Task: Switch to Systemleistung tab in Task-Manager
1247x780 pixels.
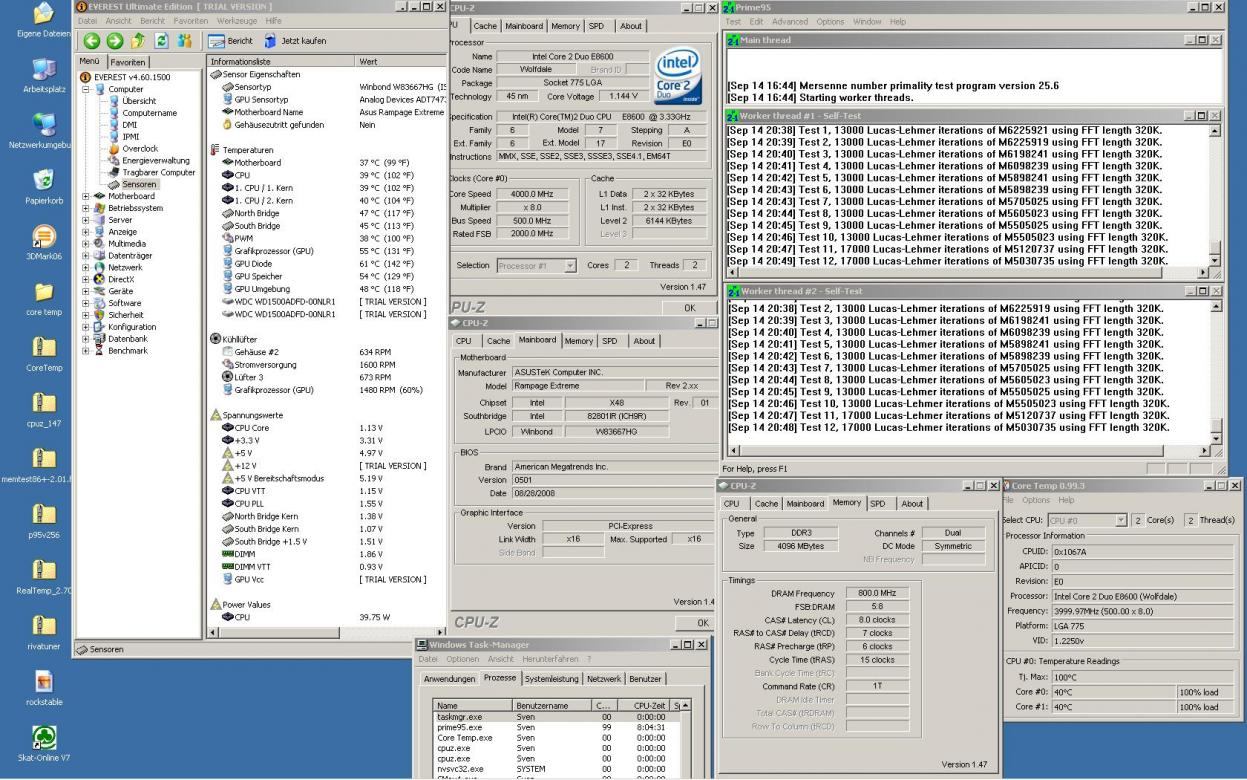Action: pyautogui.click(x=551, y=678)
